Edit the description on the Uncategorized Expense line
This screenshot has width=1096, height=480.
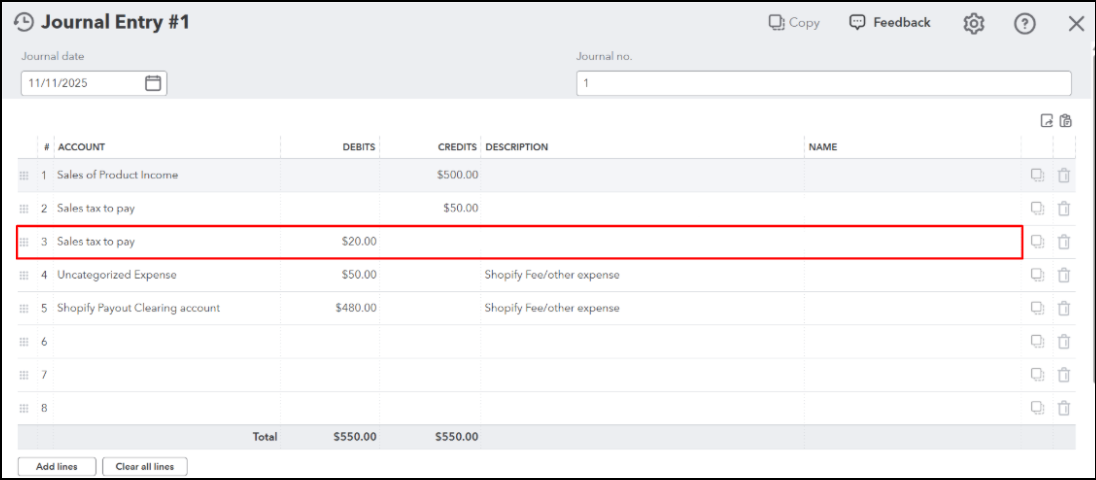coord(642,275)
